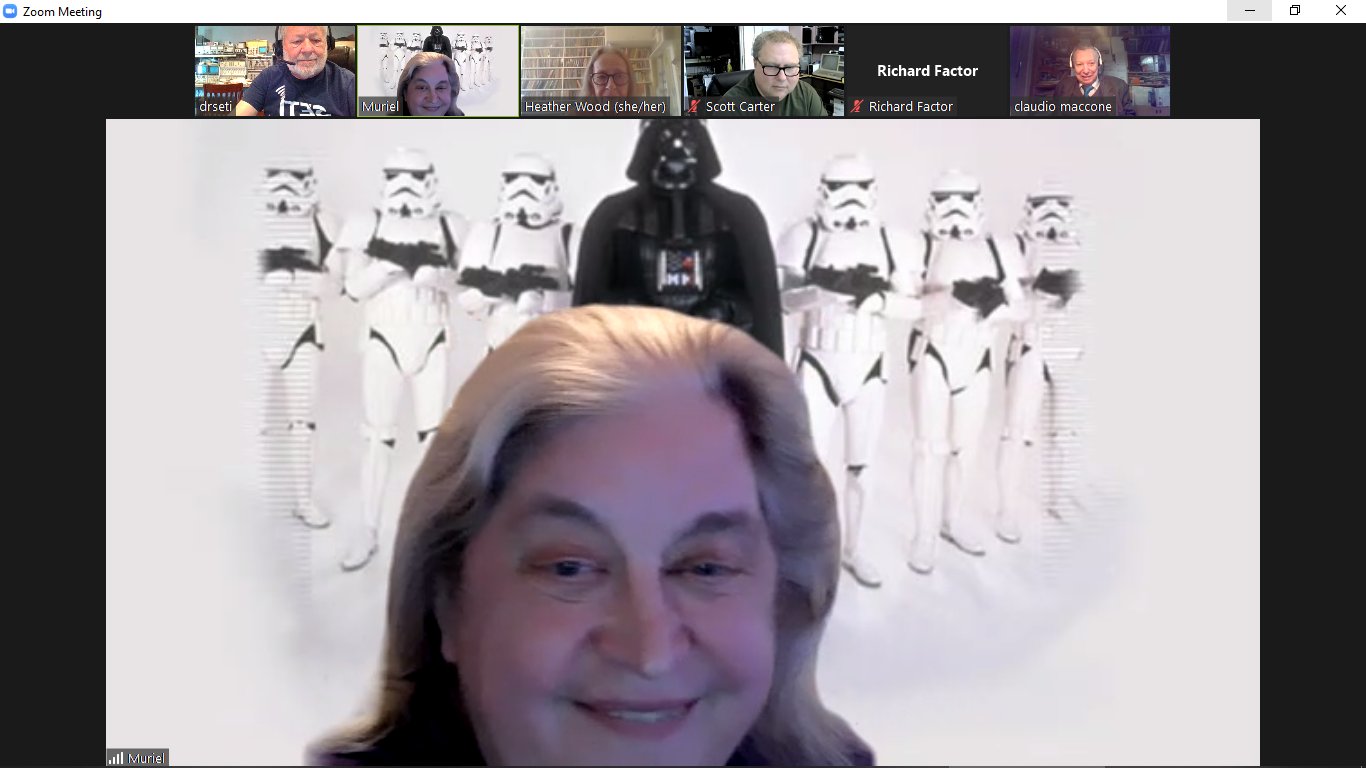Image resolution: width=1366 pixels, height=768 pixels.
Task: Select Heather Wood (she/her) video thumbnail
Action: click(x=601, y=71)
